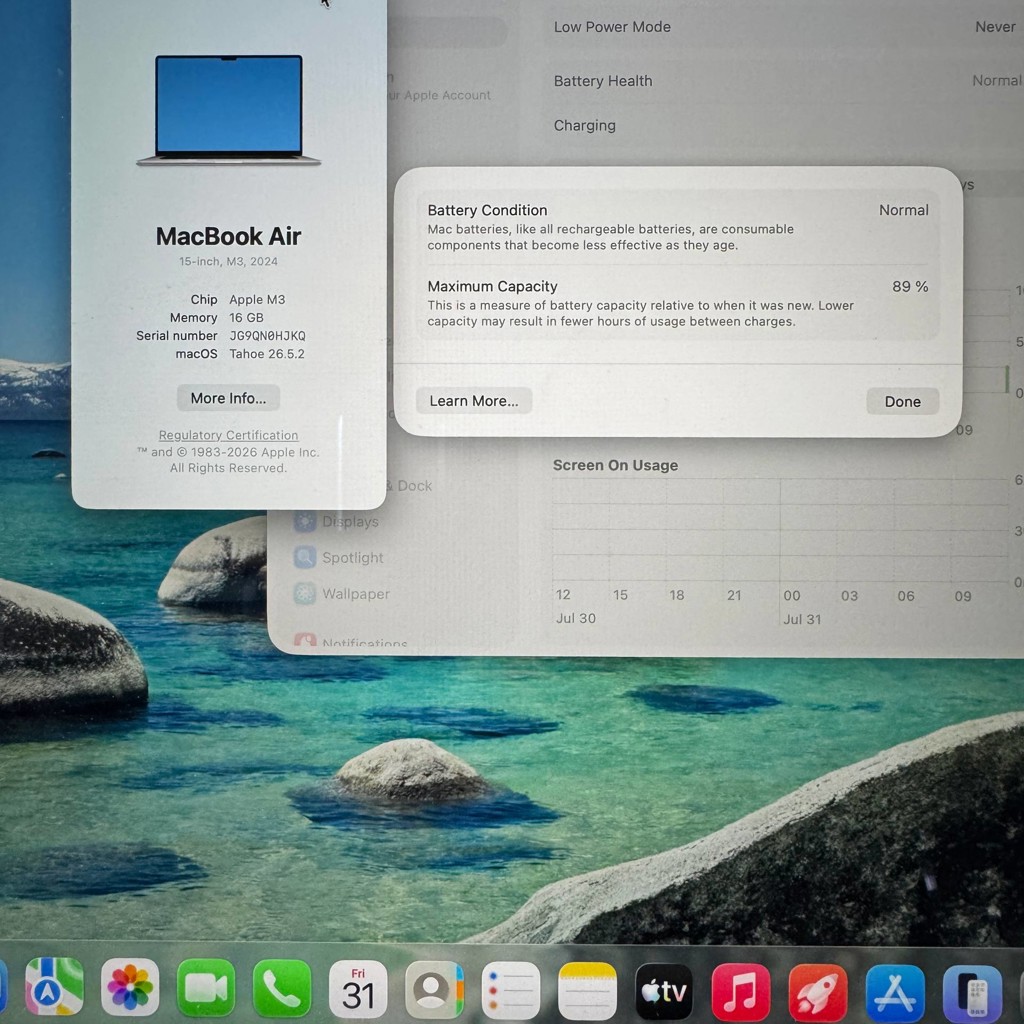This screenshot has width=1024, height=1024.
Task: Open the green Phone app icon
Action: [282, 989]
